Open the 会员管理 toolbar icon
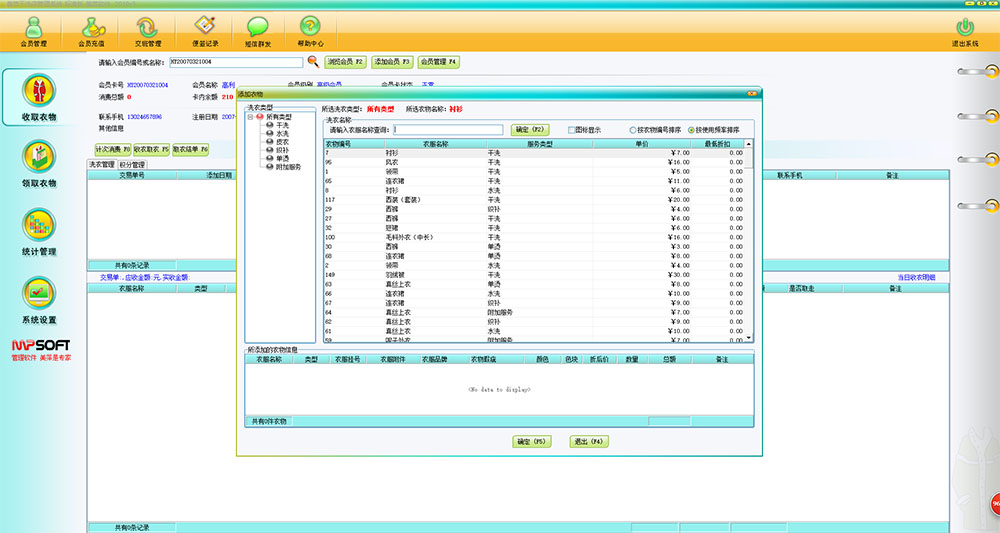The width and height of the screenshot is (1000, 533). (x=33, y=29)
